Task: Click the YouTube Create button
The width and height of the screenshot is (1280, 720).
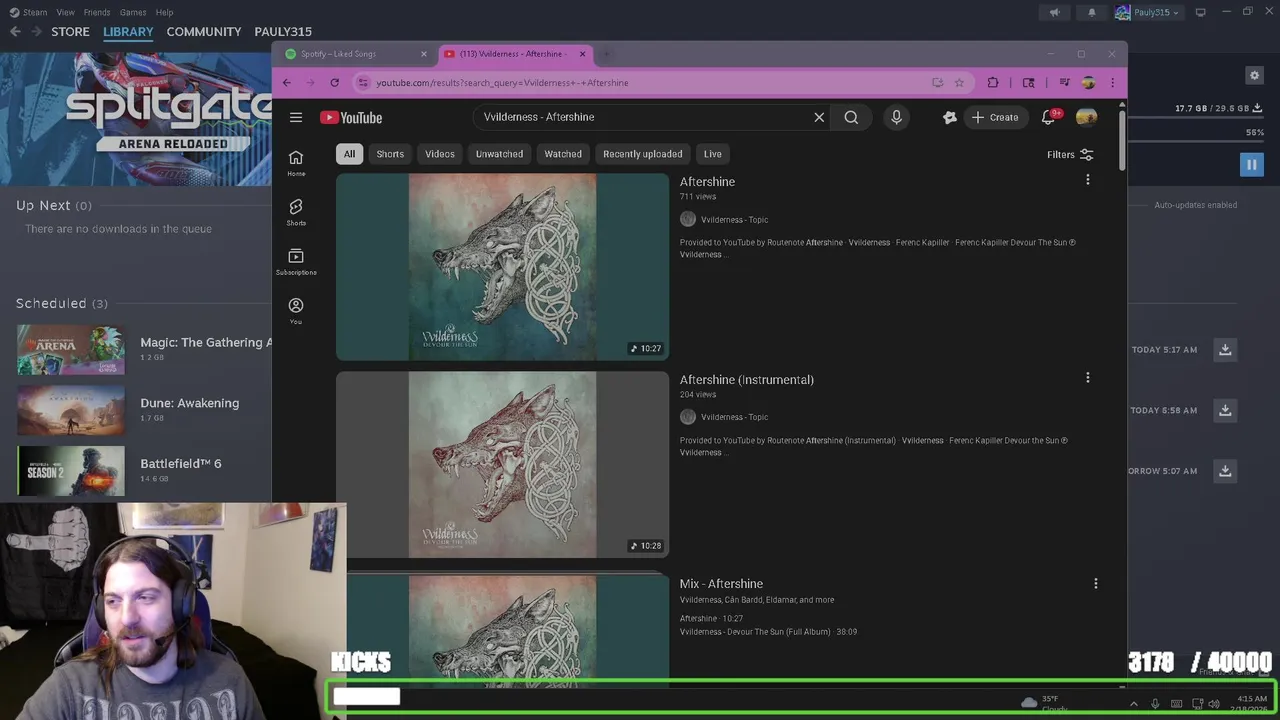Action: tap(994, 117)
